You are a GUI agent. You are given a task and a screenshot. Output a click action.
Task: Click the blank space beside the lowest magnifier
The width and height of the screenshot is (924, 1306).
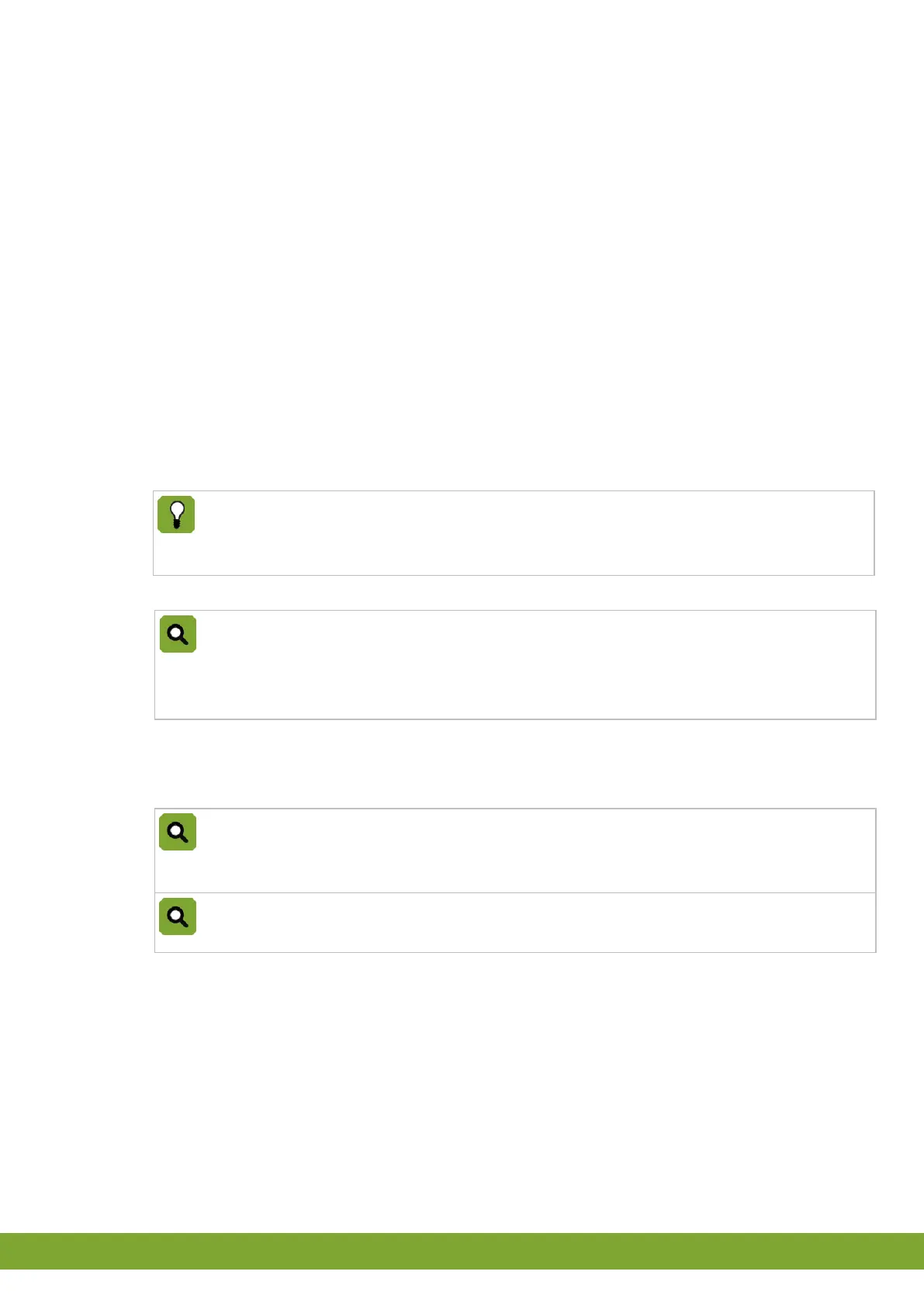[x=535, y=923]
